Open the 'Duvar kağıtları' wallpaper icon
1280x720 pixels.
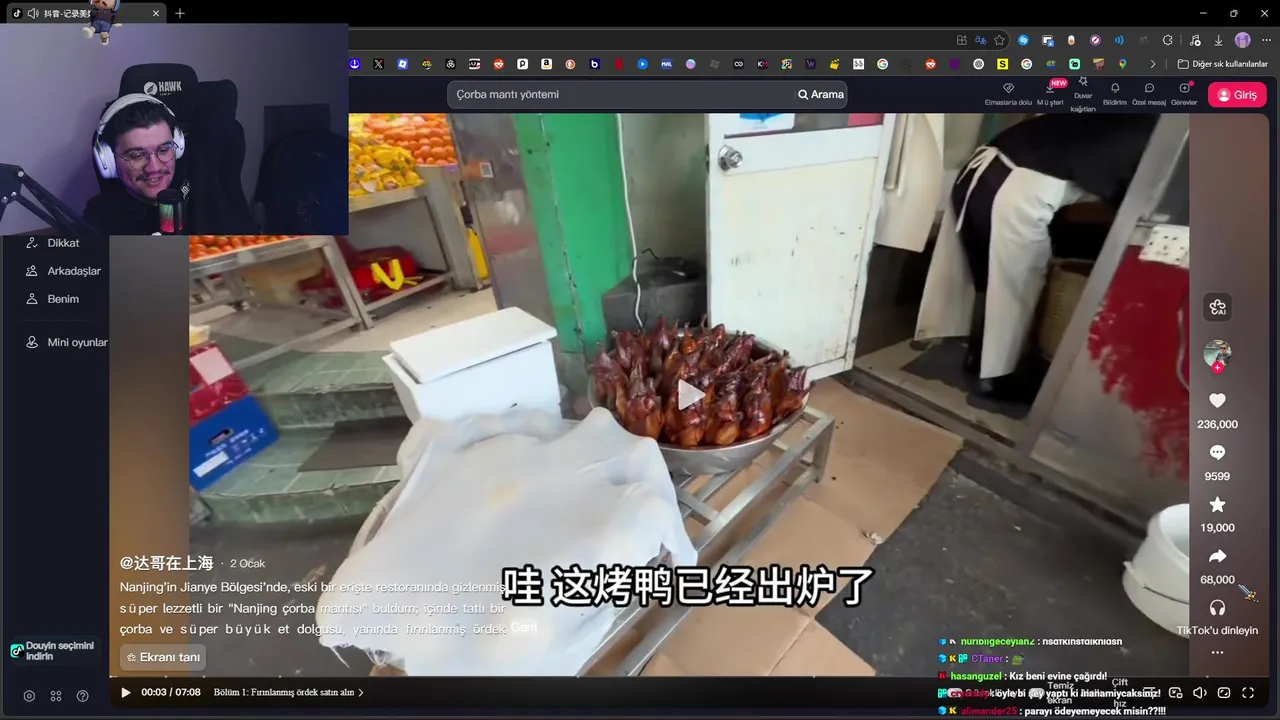tap(1083, 95)
